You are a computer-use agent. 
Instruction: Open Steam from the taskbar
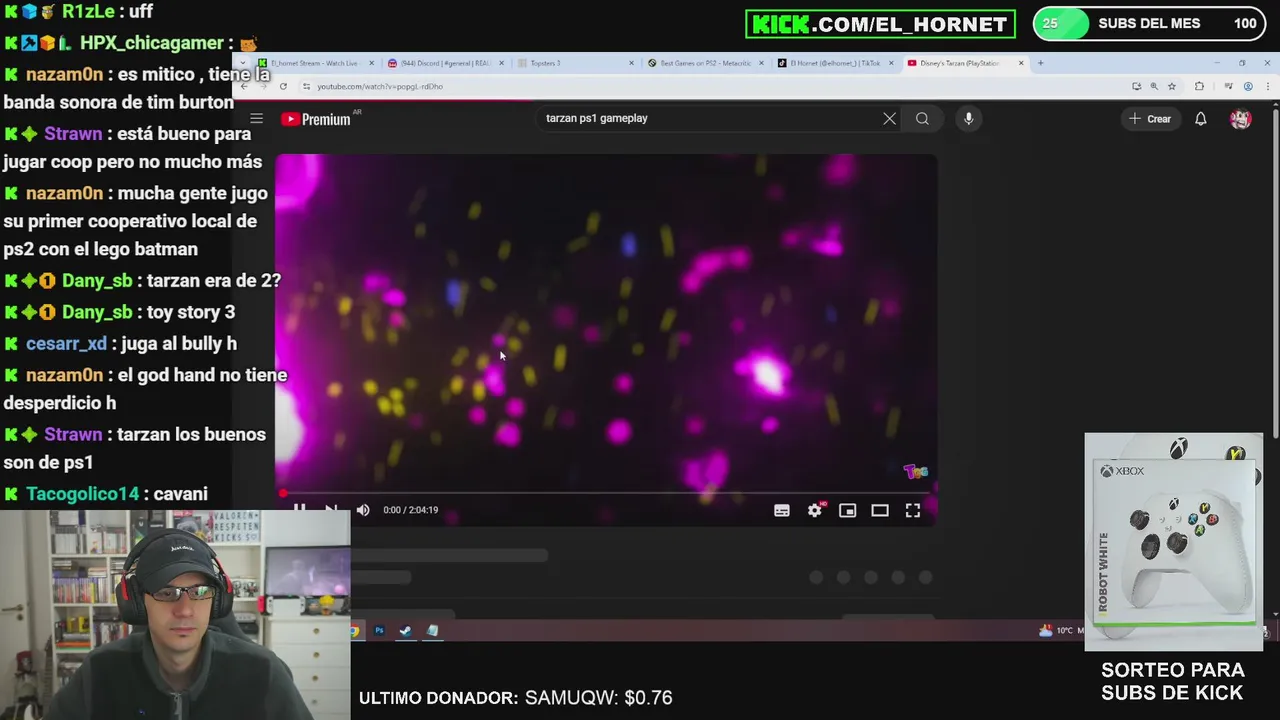405,631
